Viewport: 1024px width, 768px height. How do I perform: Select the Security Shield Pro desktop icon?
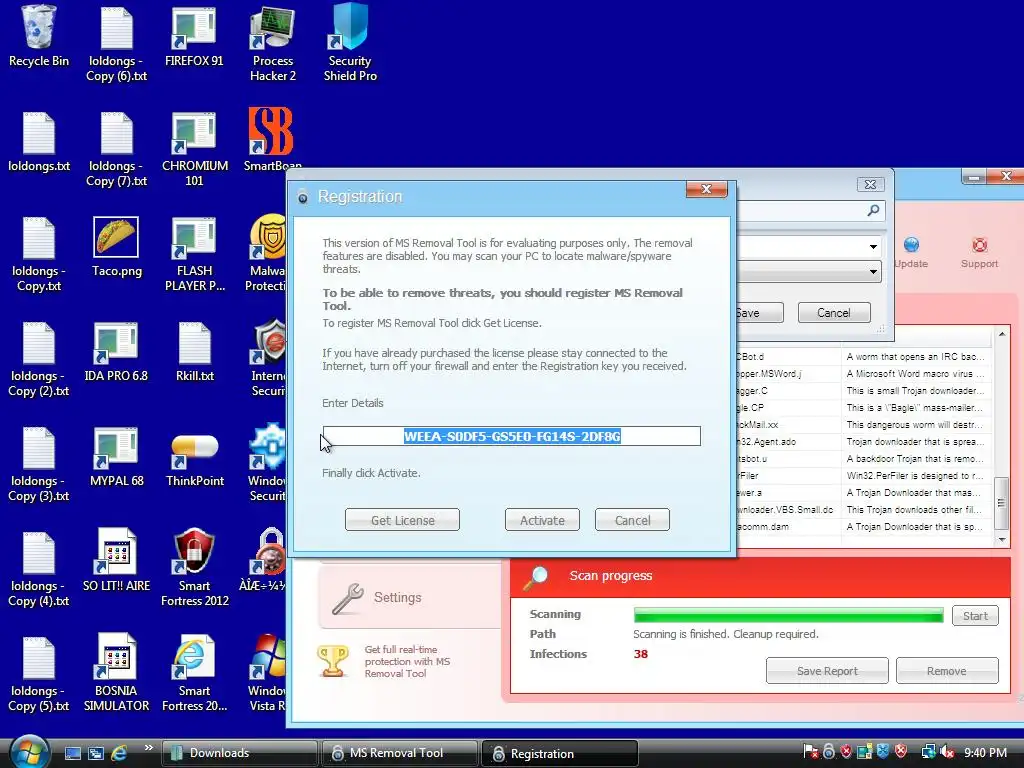pyautogui.click(x=350, y=43)
